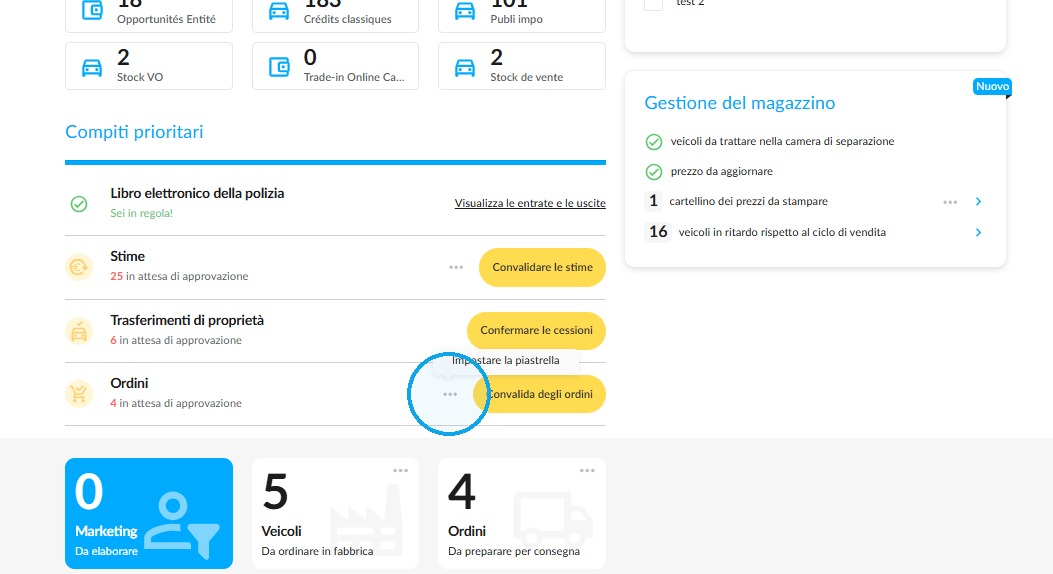Select Impostare la piastrella menu entry
The width and height of the screenshot is (1053, 574).
pyautogui.click(x=506, y=361)
